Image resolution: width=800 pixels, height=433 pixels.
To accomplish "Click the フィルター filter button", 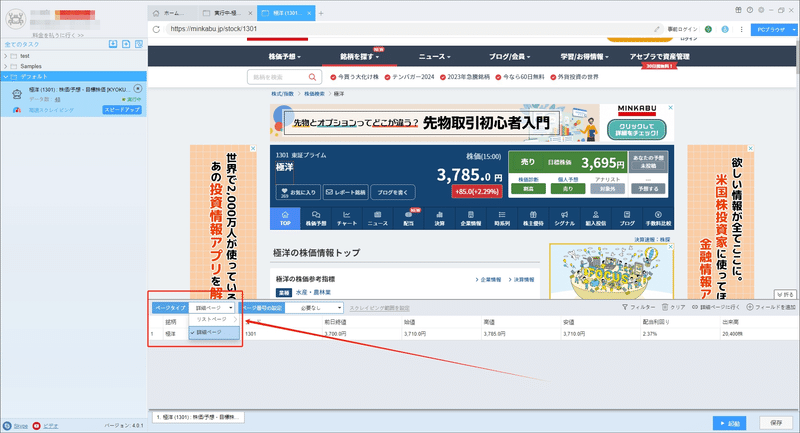I will (x=638, y=307).
